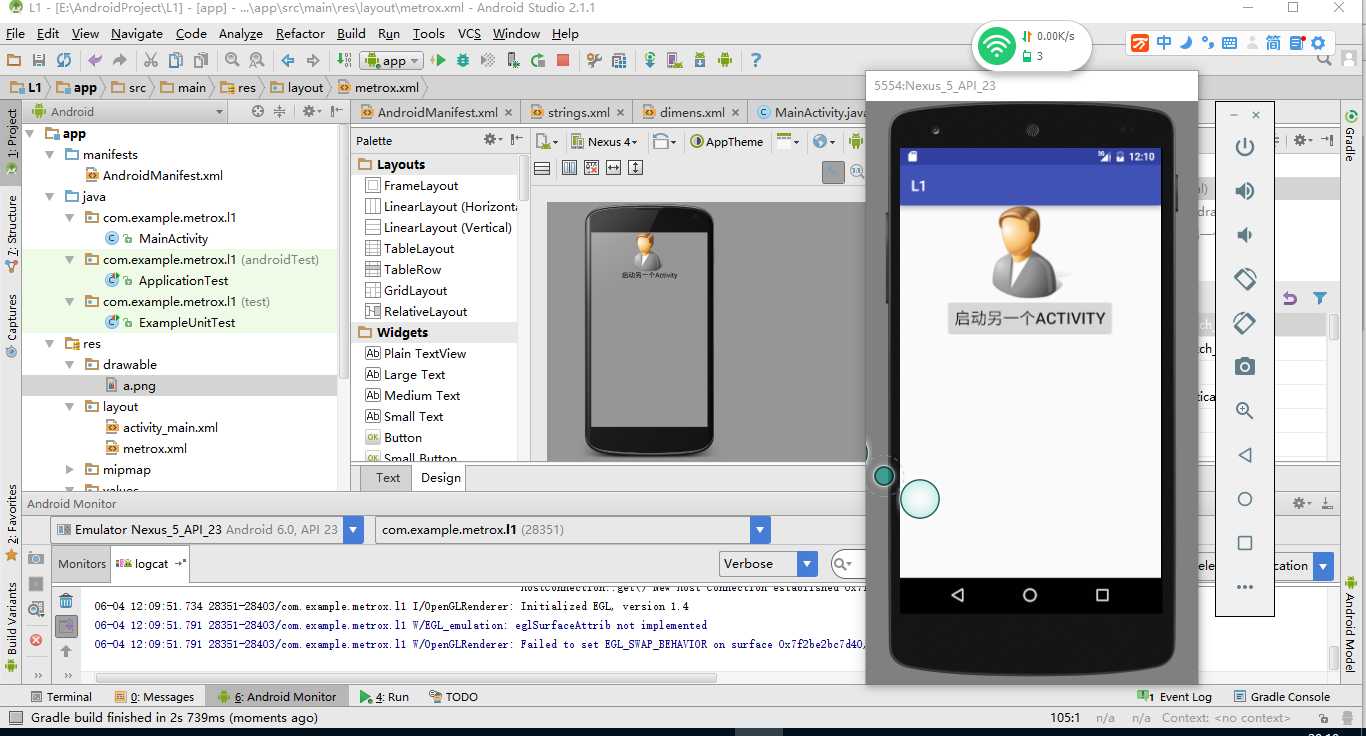This screenshot has height=736, width=1366.
Task: Select RelativeLayout in Palette
Action: pos(416,311)
